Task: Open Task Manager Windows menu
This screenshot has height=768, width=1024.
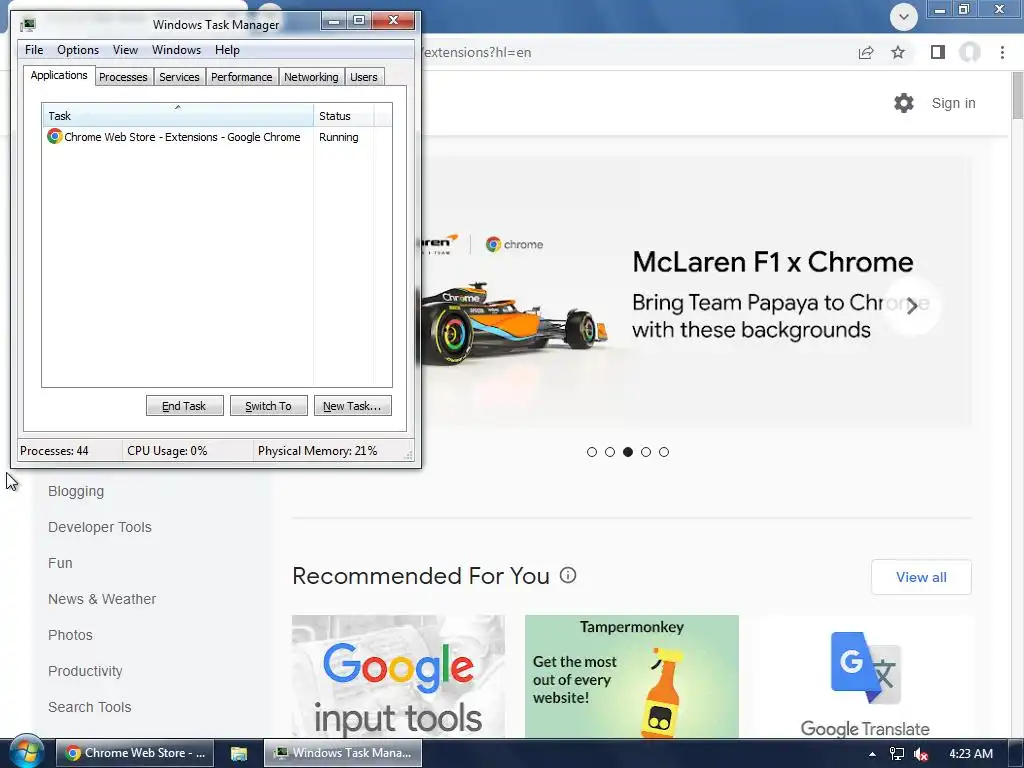Action: 176,50
